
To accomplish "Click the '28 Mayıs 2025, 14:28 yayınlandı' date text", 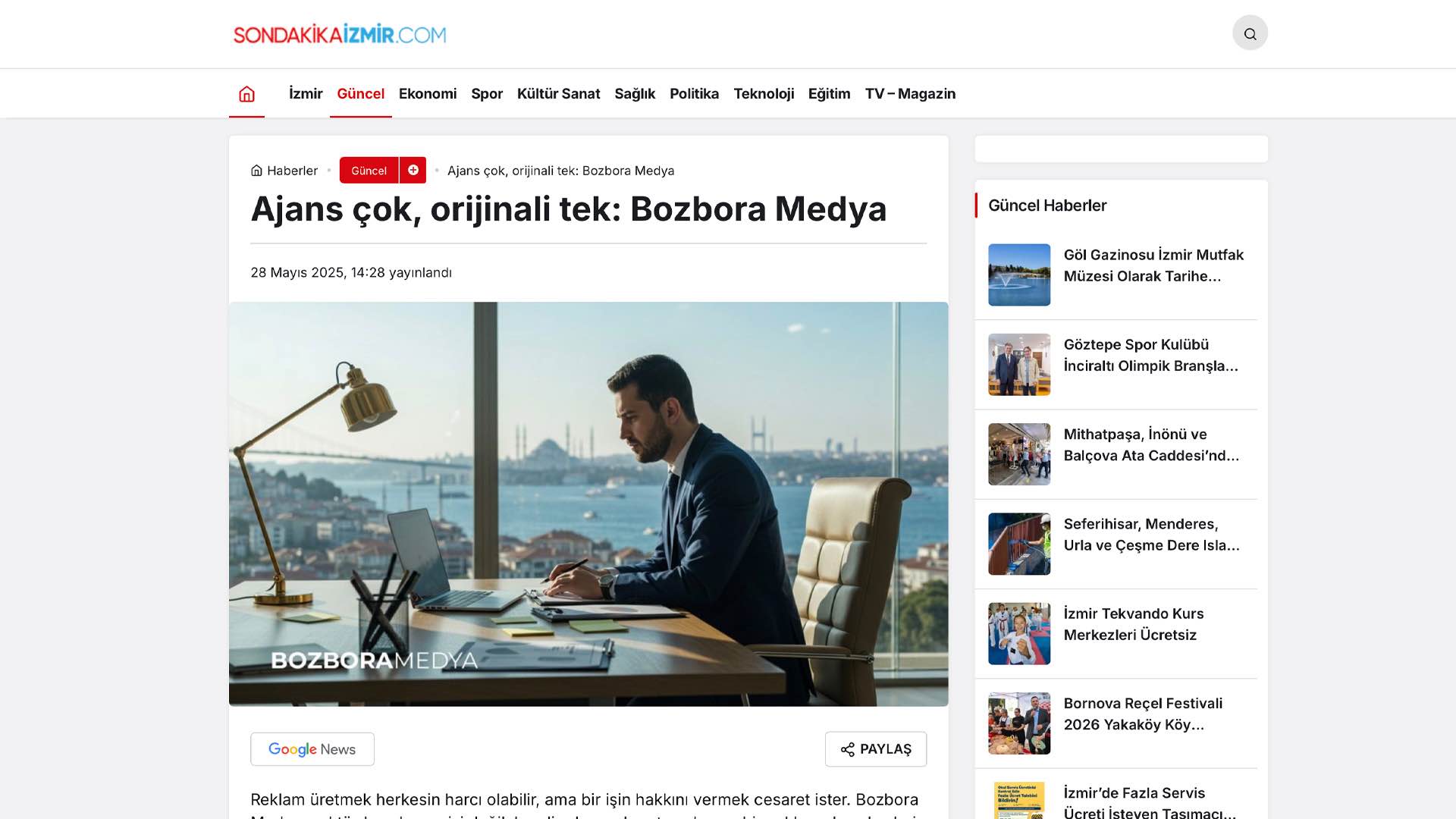I will [351, 272].
